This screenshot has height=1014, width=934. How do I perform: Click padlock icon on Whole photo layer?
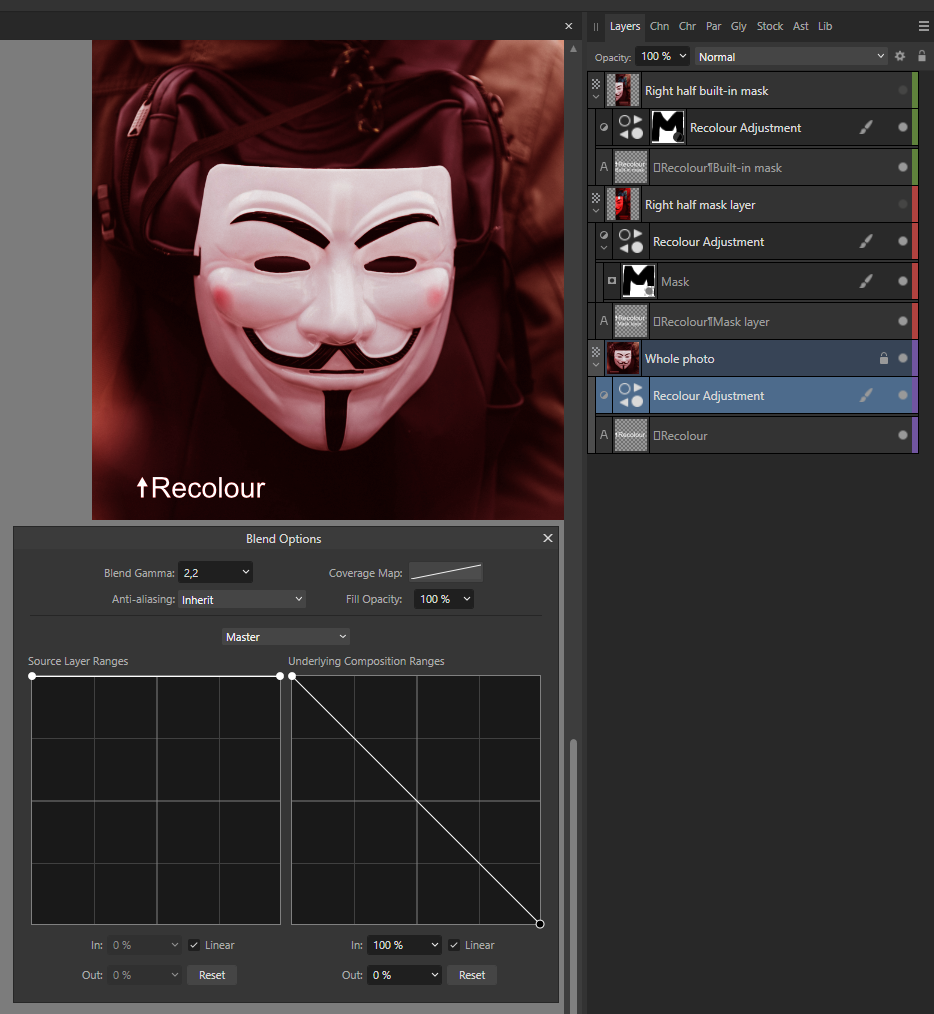(x=884, y=358)
